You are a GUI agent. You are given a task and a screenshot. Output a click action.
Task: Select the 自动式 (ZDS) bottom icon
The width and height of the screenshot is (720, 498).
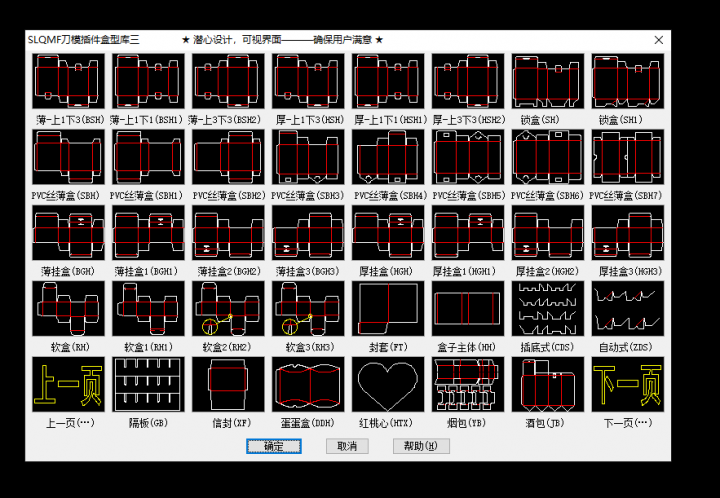[628, 309]
